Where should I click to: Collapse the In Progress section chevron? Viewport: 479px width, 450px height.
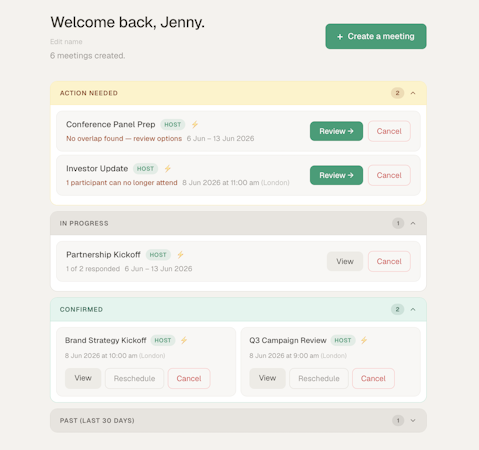[413, 223]
